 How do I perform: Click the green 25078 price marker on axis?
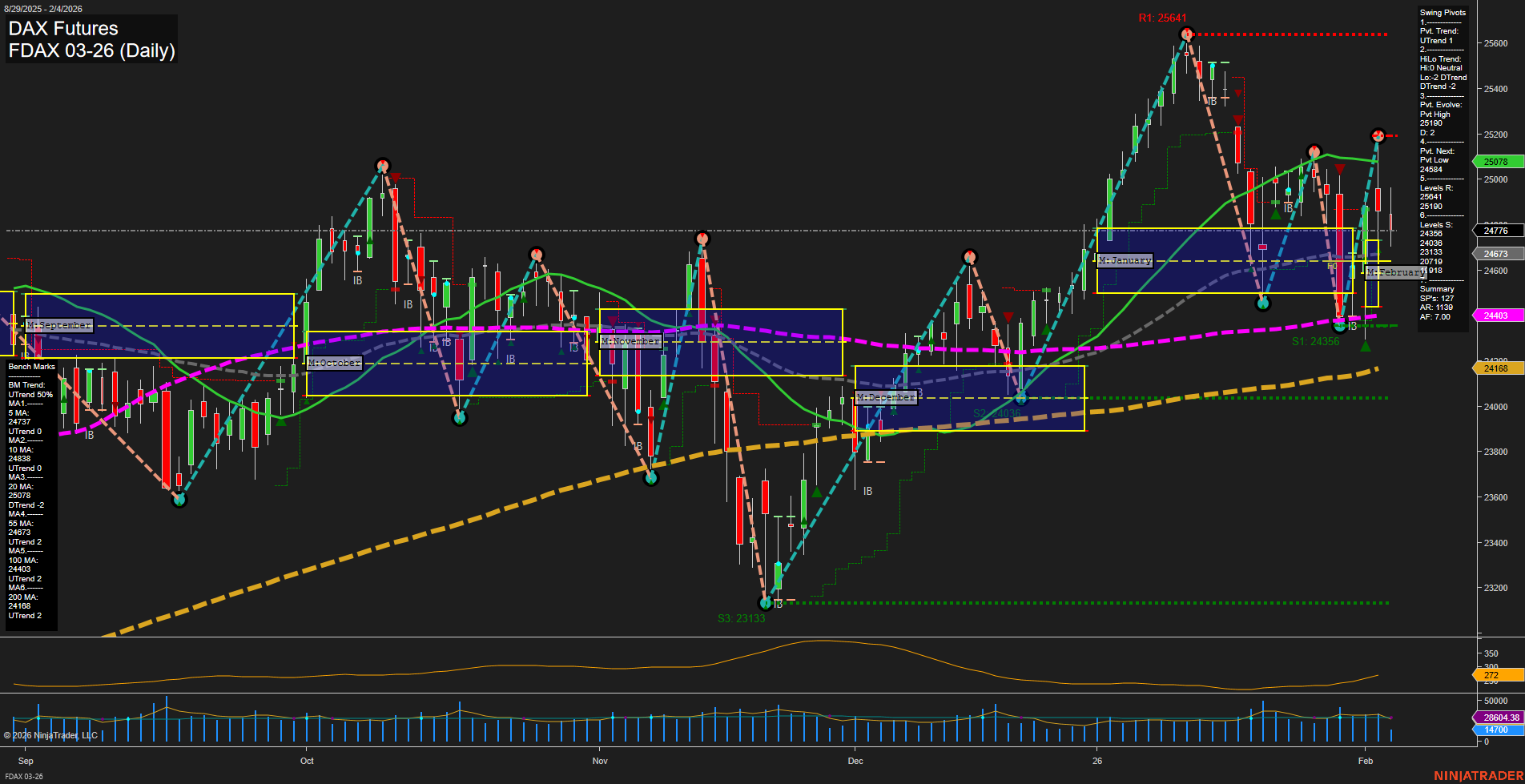(1497, 161)
